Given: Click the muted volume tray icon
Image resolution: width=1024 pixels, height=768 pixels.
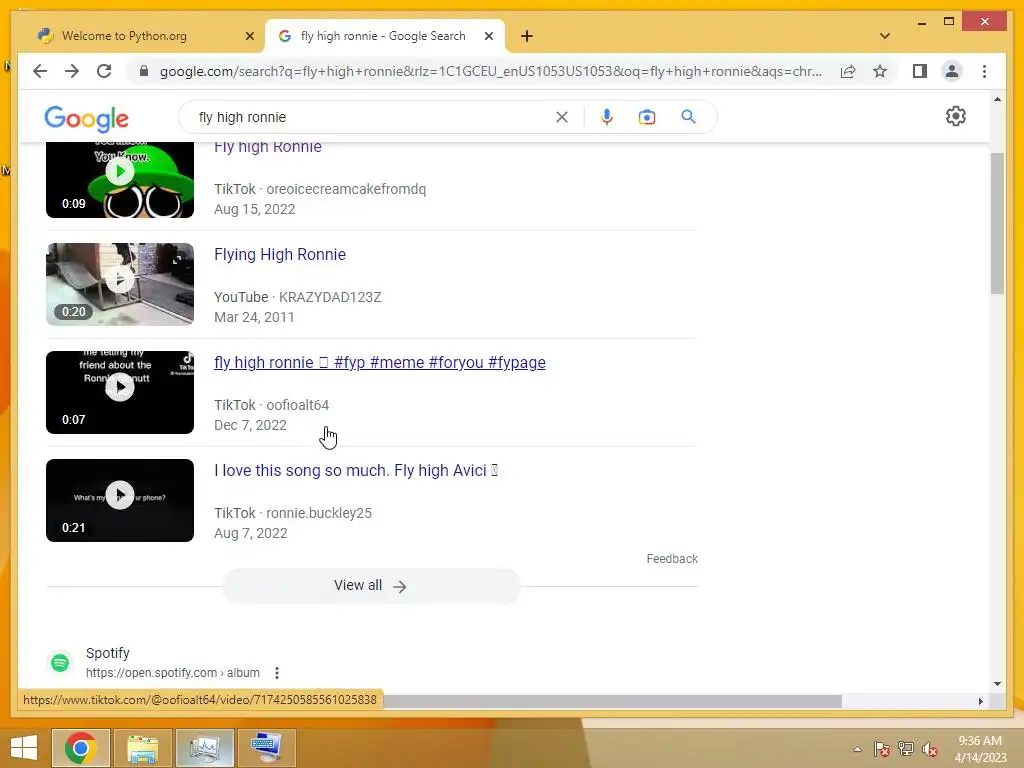Looking at the screenshot, I should 930,749.
